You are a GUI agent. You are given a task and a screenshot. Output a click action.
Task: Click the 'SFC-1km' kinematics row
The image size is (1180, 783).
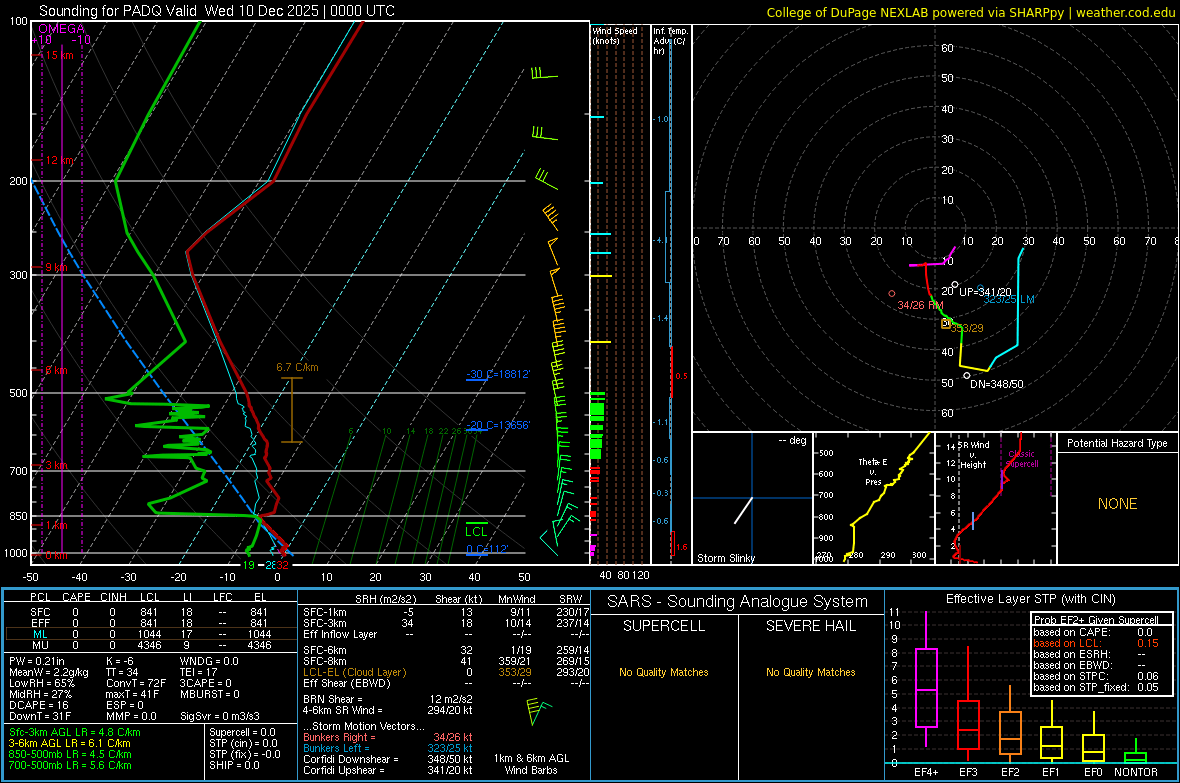(x=446, y=612)
